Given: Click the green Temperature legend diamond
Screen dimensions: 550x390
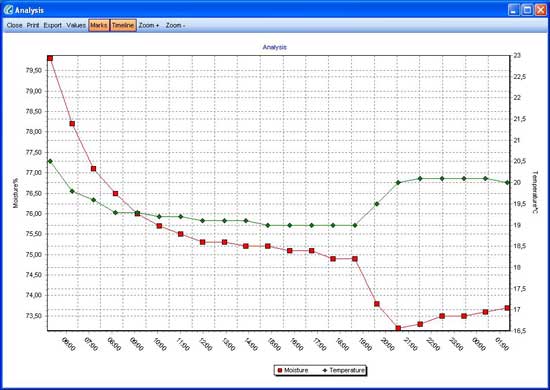Looking at the screenshot, I should [x=324, y=370].
